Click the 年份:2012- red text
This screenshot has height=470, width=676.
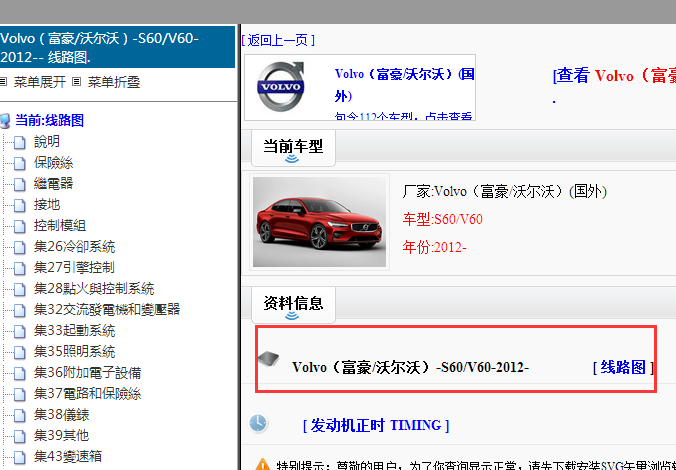click(434, 248)
